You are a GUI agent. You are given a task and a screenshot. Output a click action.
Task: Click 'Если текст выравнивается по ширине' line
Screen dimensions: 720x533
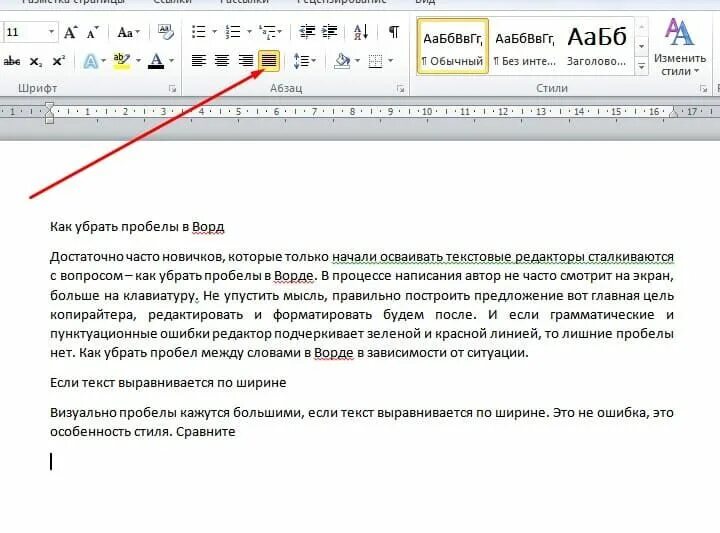pos(168,382)
